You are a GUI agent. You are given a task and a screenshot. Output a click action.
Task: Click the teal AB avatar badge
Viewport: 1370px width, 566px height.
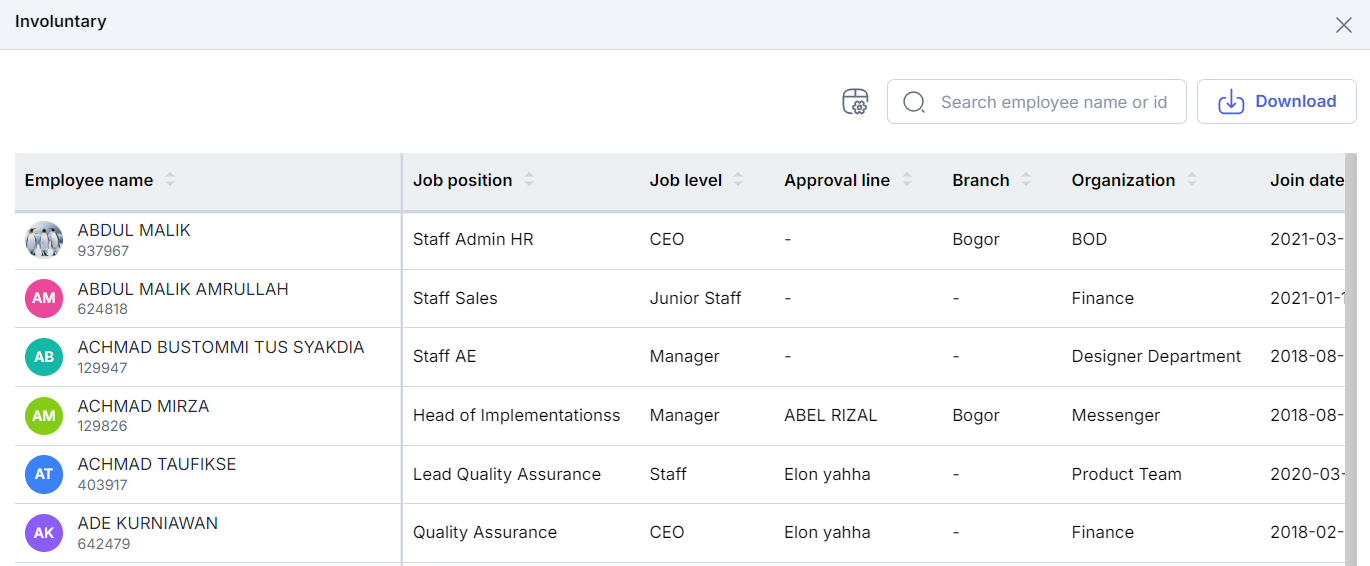44,357
